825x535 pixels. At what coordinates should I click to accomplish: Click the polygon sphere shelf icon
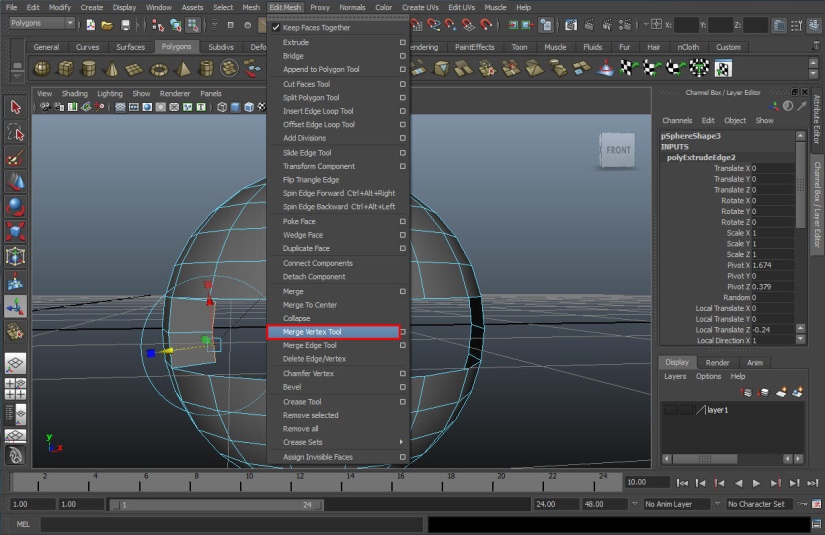(x=41, y=68)
